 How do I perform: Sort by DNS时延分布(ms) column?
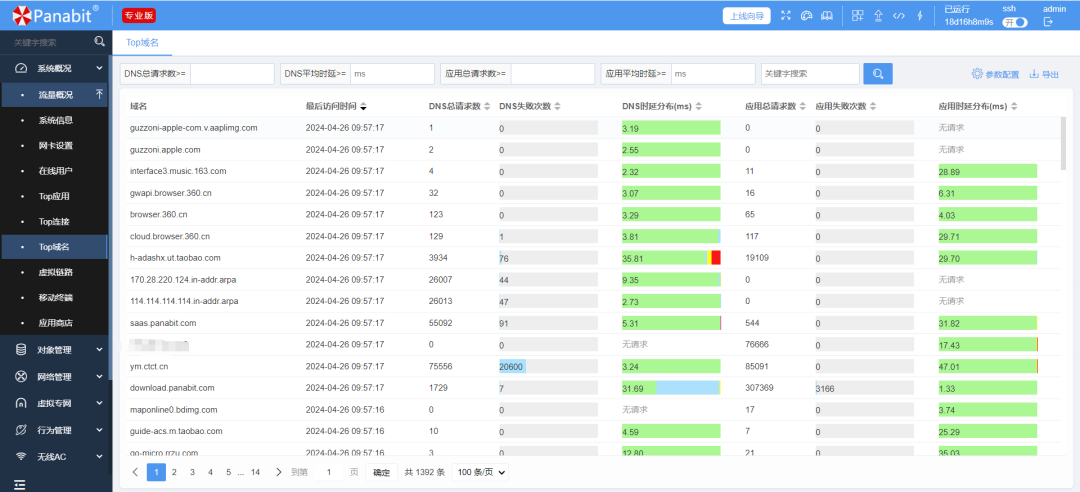[698, 106]
